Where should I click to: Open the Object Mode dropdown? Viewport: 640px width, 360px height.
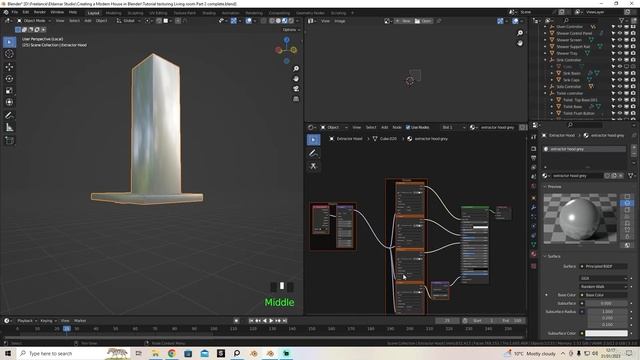pyautogui.click(x=35, y=21)
